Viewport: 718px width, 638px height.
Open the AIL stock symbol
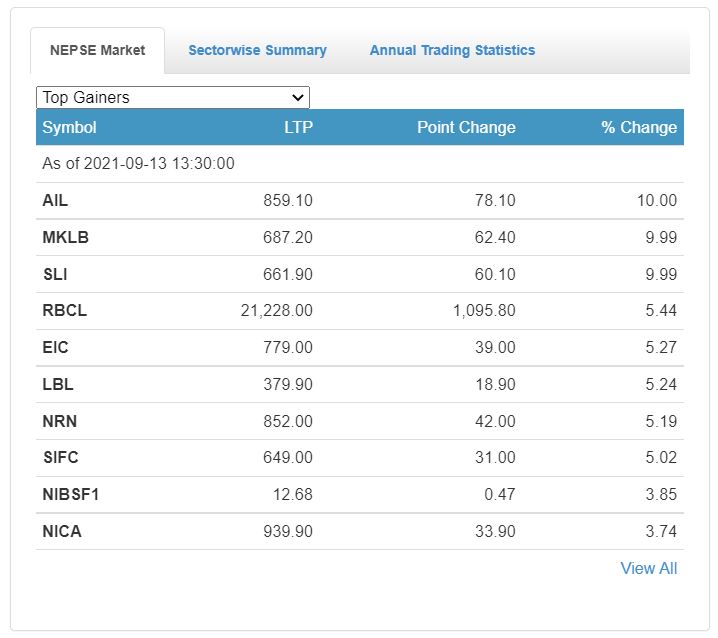pyautogui.click(x=55, y=200)
